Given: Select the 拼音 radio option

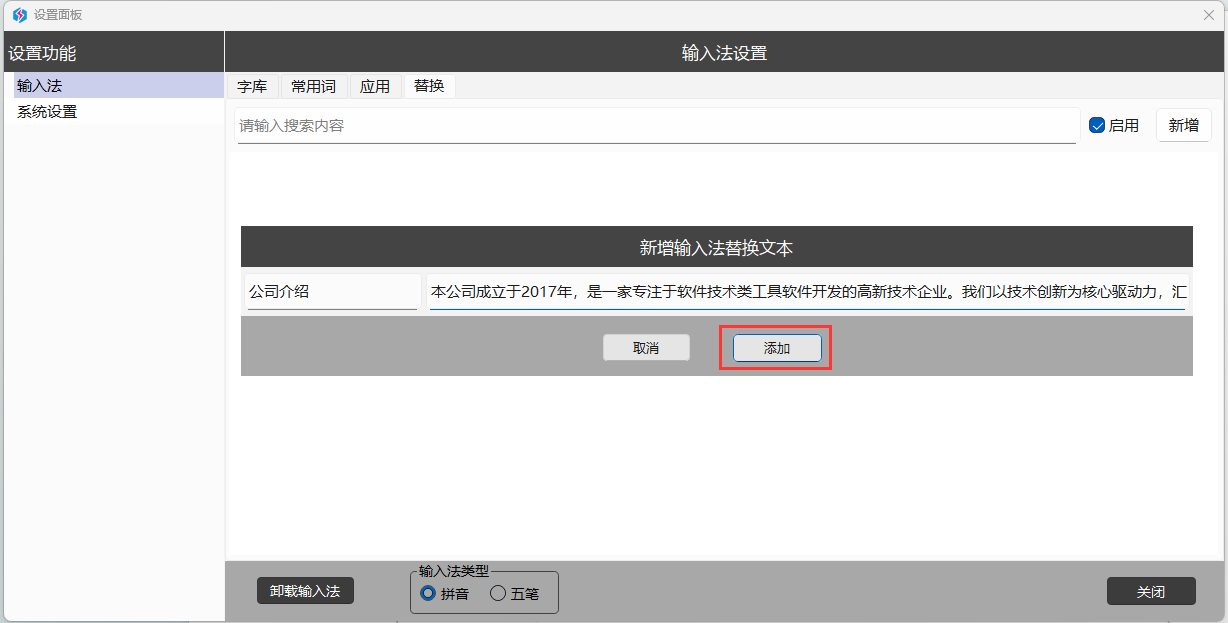Looking at the screenshot, I should coord(428,594).
